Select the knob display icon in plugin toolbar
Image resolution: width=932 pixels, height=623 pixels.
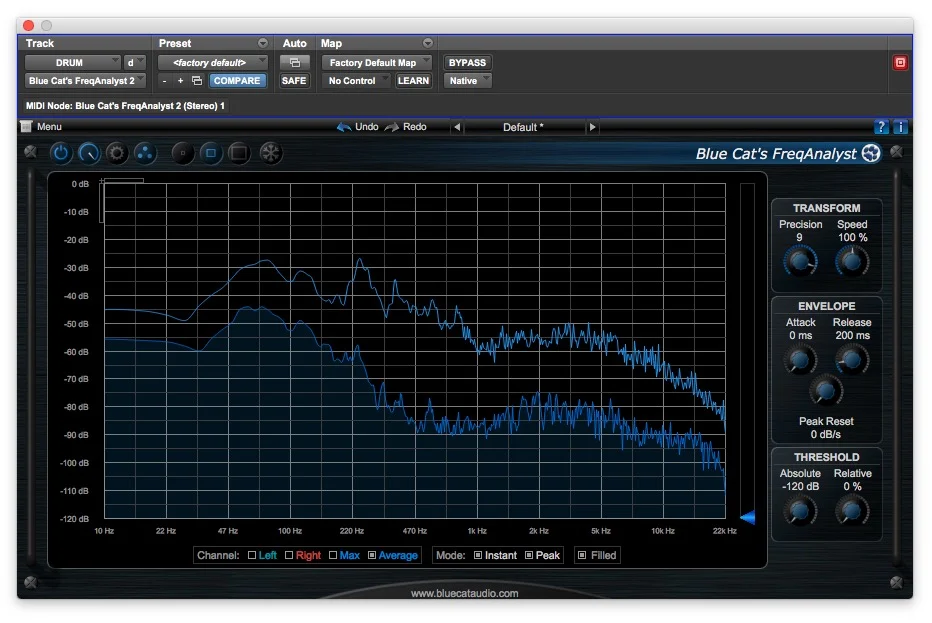(88, 153)
